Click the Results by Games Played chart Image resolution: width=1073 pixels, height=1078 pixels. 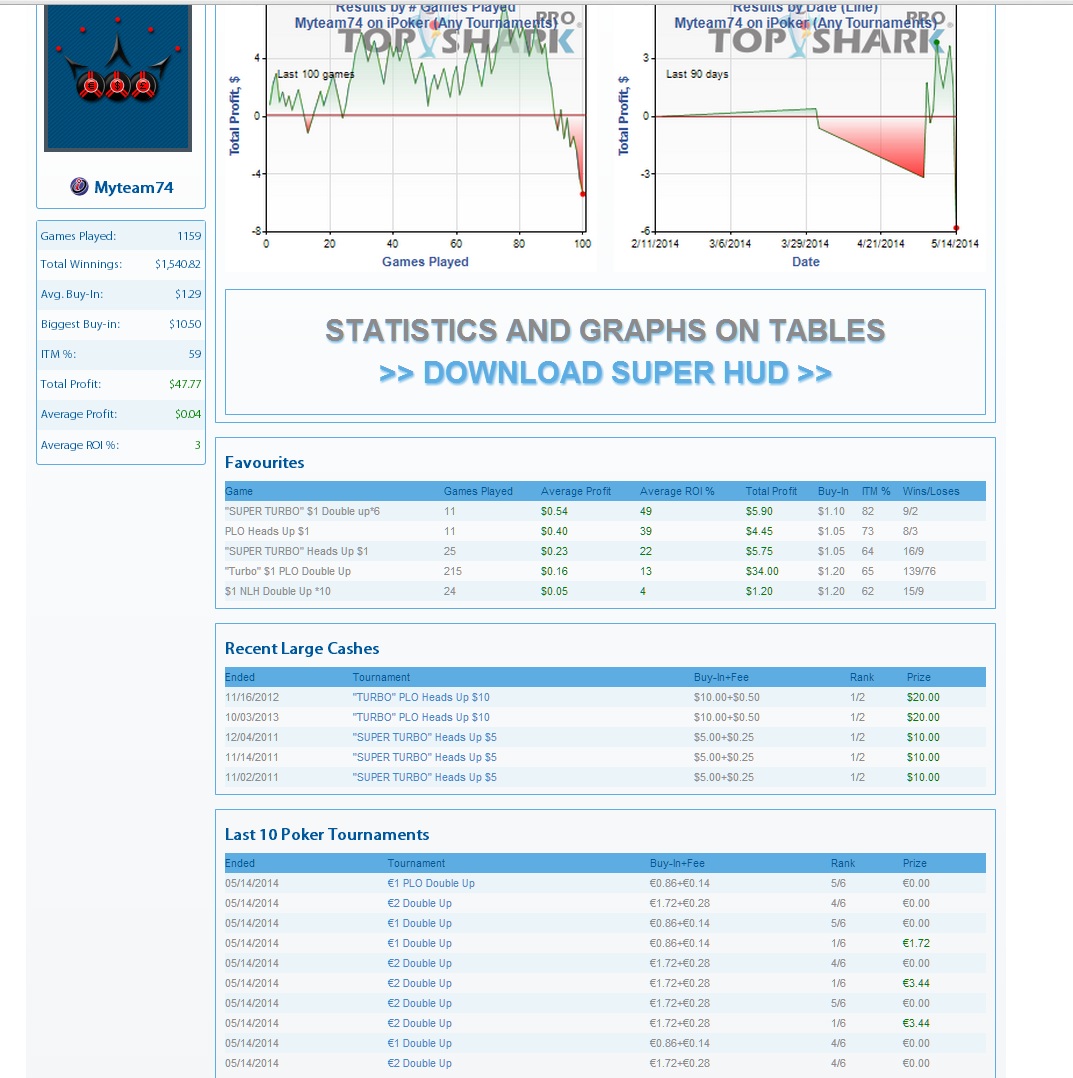[411, 138]
